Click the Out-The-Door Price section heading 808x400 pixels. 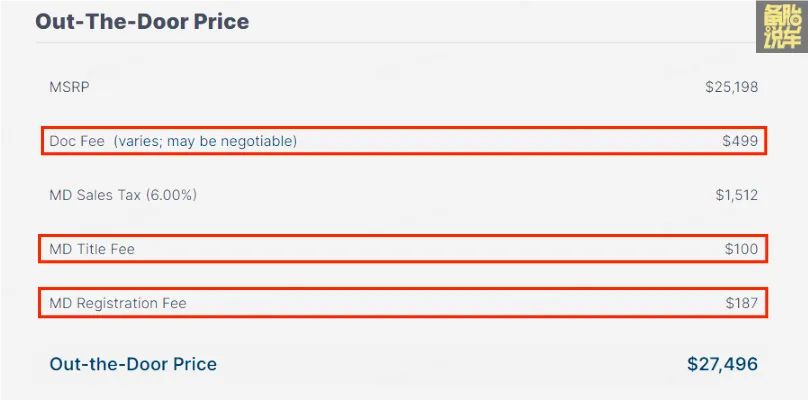pyautogui.click(x=142, y=20)
